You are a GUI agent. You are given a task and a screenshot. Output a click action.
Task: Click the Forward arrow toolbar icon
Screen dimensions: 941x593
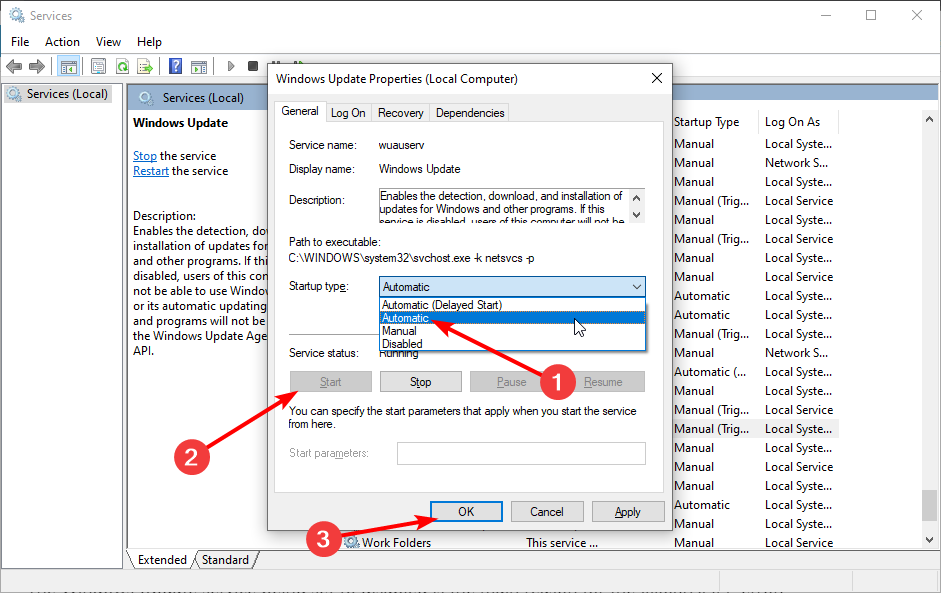click(x=37, y=66)
